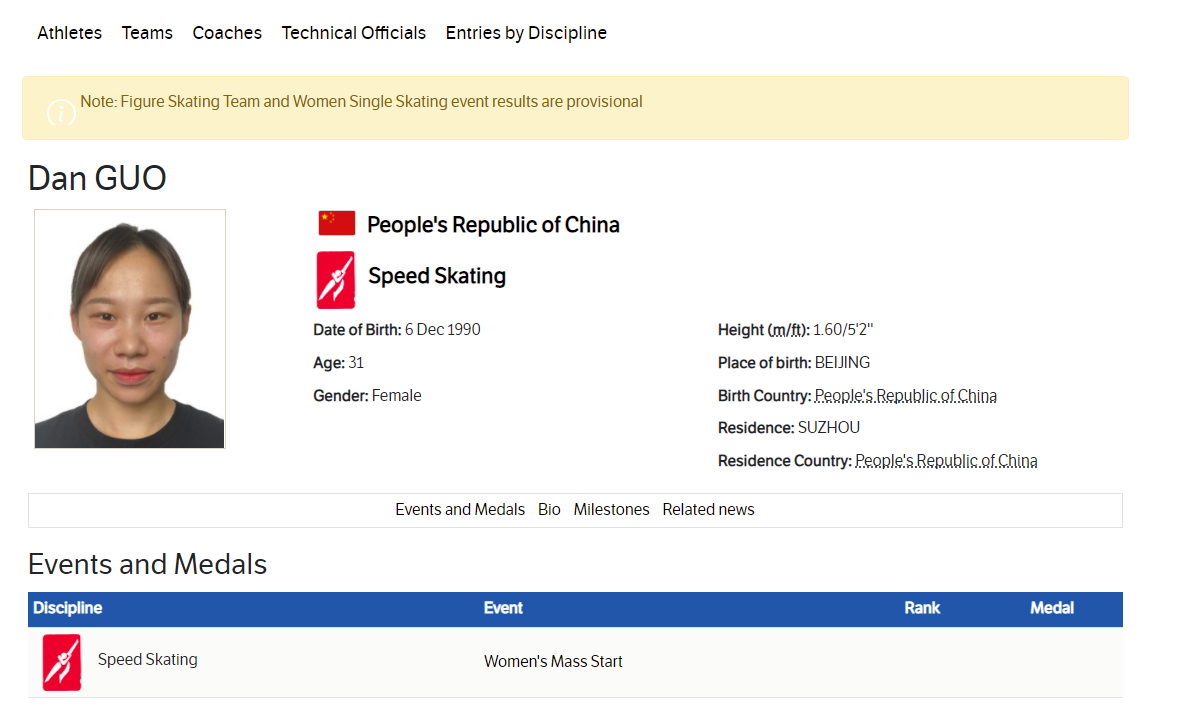This screenshot has width=1195, height=721.
Task: Click place of birth BEIJING
Action: click(842, 363)
